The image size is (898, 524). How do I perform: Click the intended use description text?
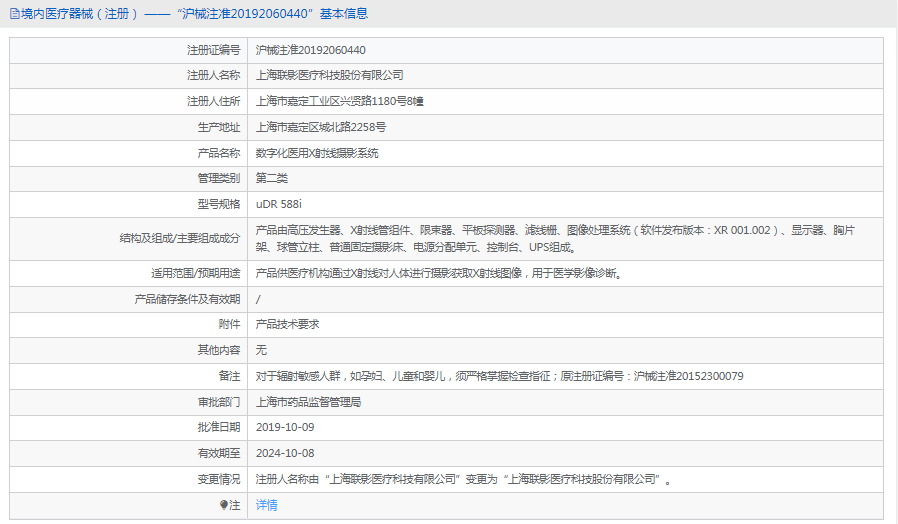(x=439, y=273)
